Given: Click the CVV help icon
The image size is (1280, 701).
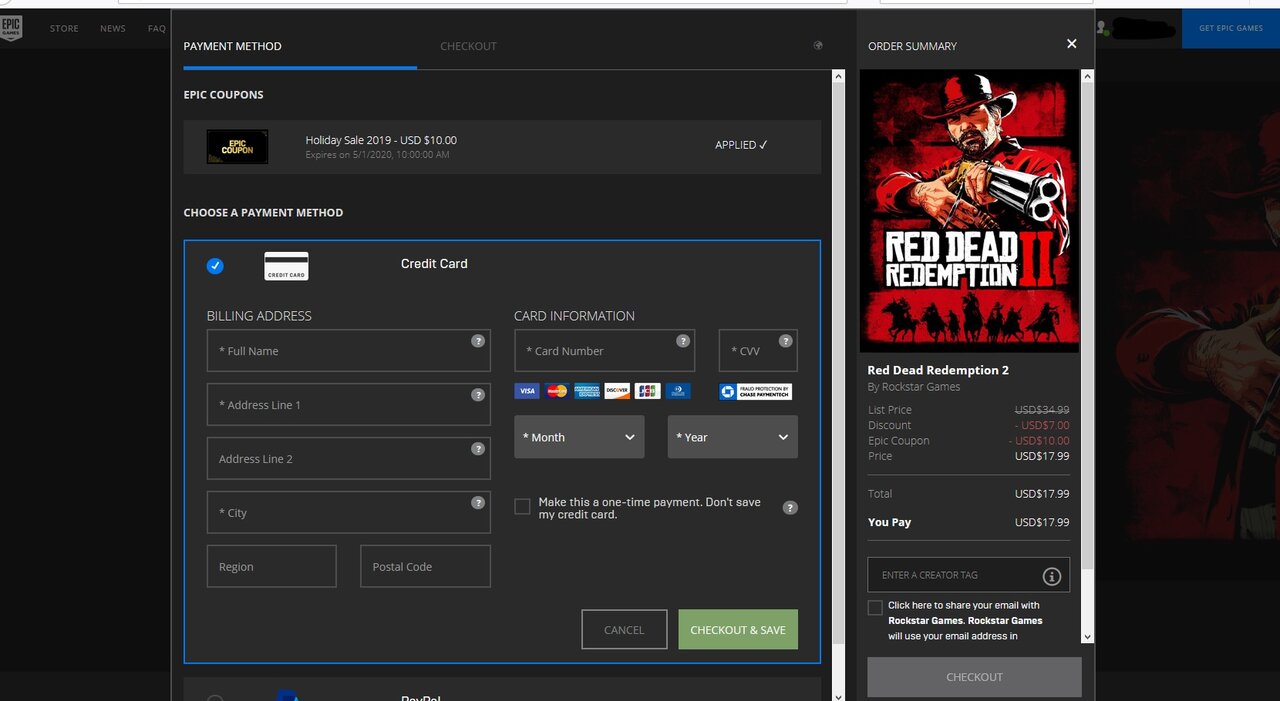Looking at the screenshot, I should [786, 341].
